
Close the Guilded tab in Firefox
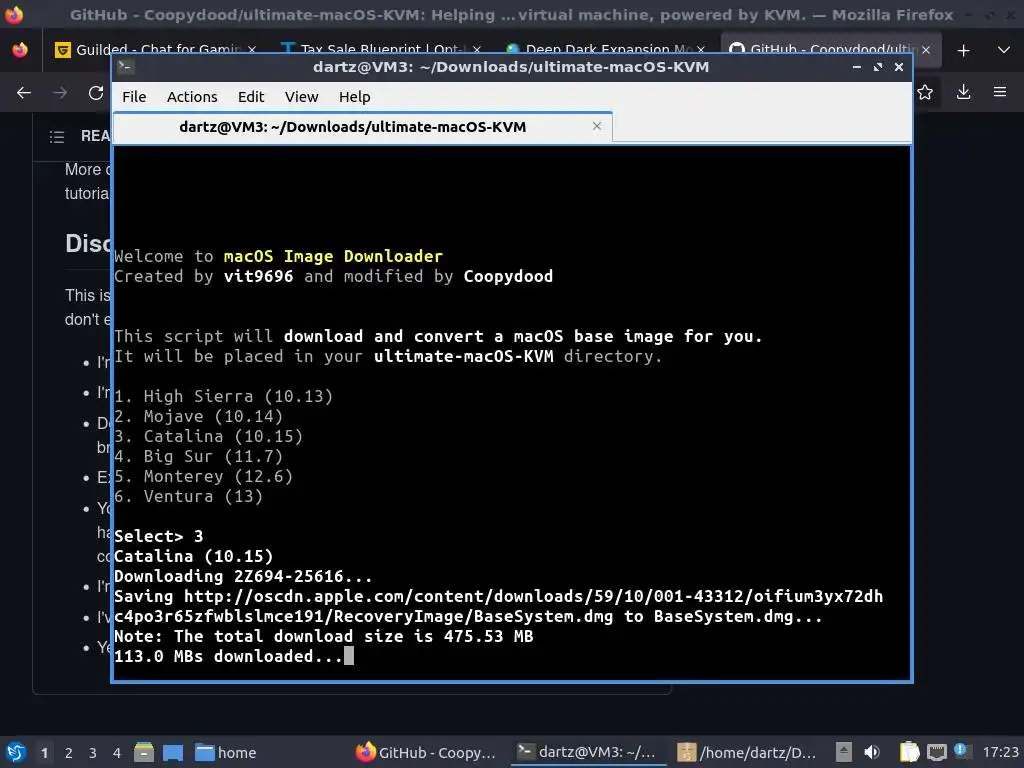pyautogui.click(x=251, y=50)
